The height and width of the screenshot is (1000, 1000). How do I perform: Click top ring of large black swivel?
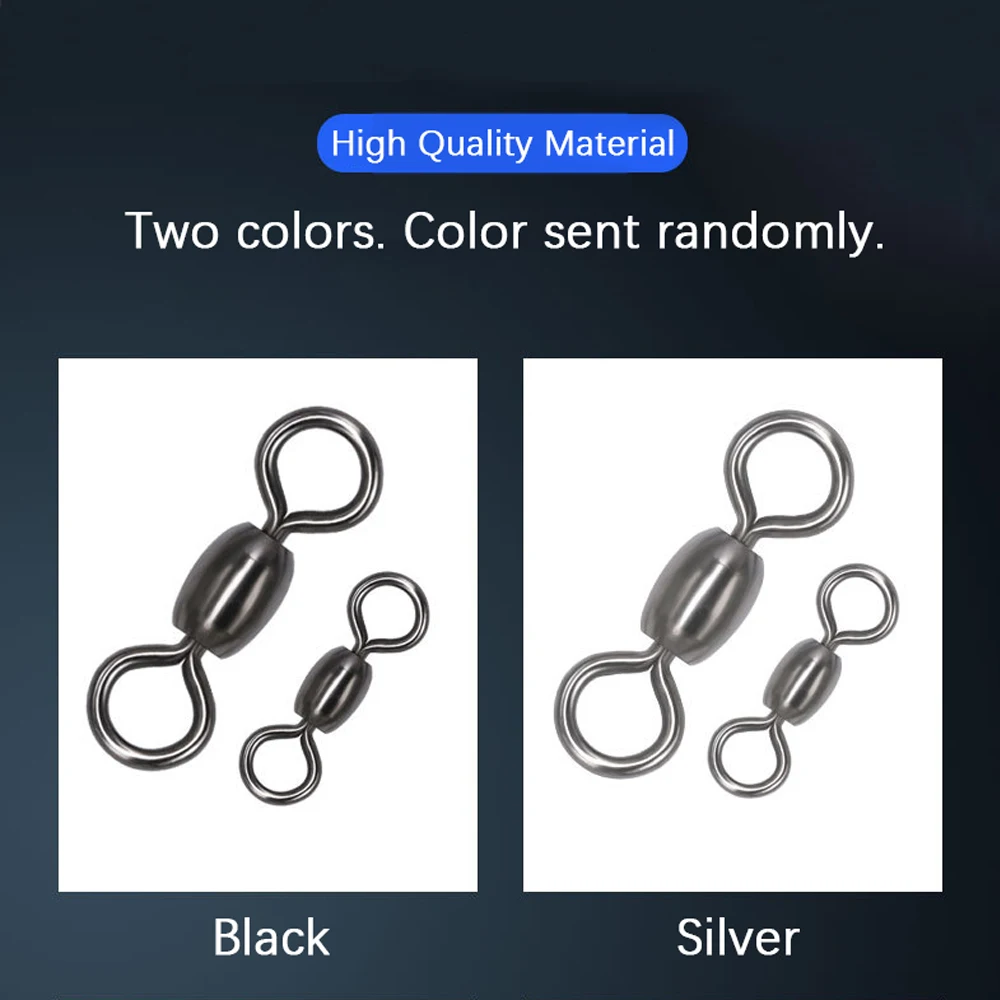(319, 471)
